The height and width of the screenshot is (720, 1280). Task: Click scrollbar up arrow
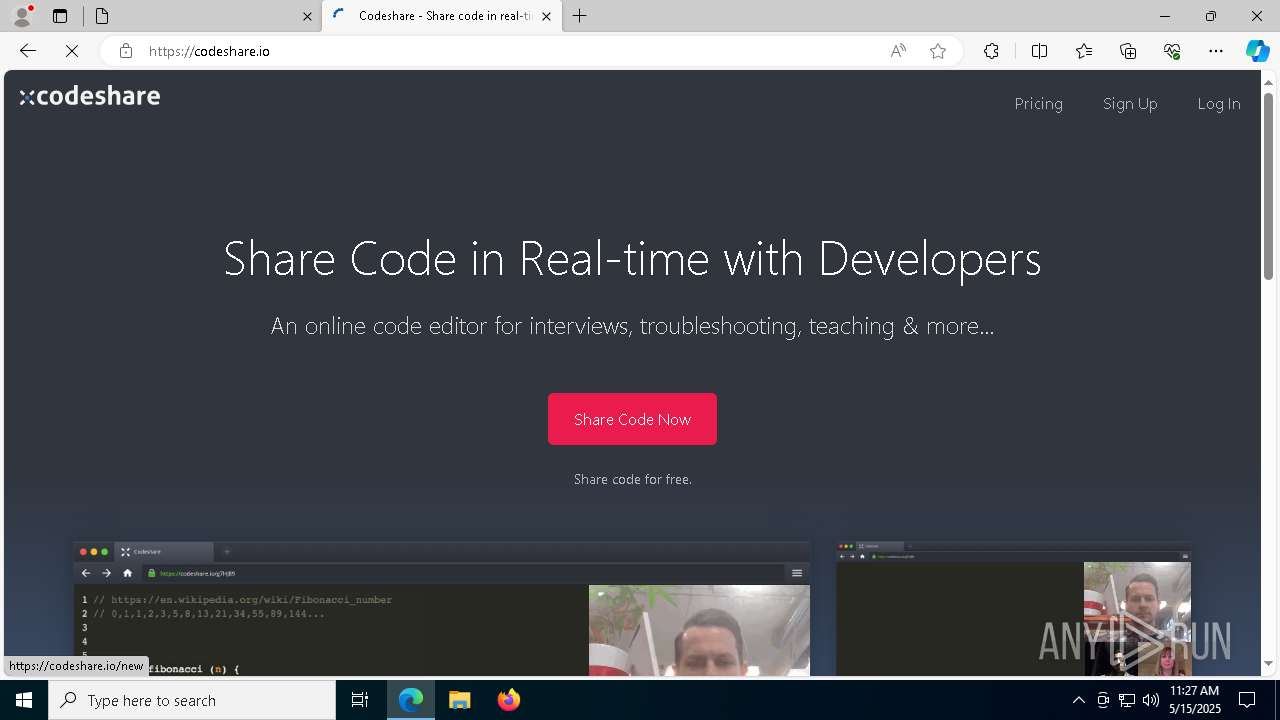coord(1268,82)
